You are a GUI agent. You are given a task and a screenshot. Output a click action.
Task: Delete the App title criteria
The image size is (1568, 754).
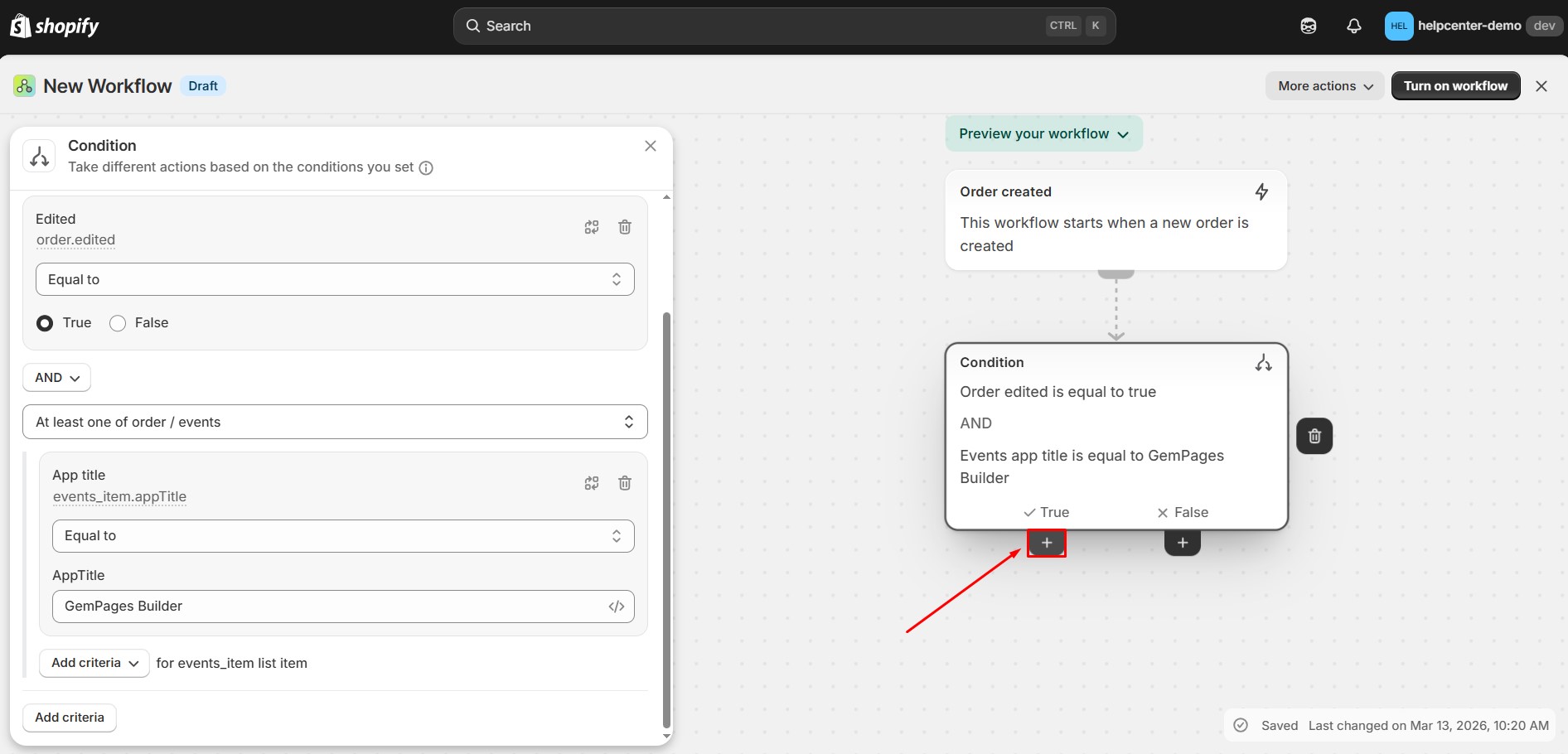625,483
